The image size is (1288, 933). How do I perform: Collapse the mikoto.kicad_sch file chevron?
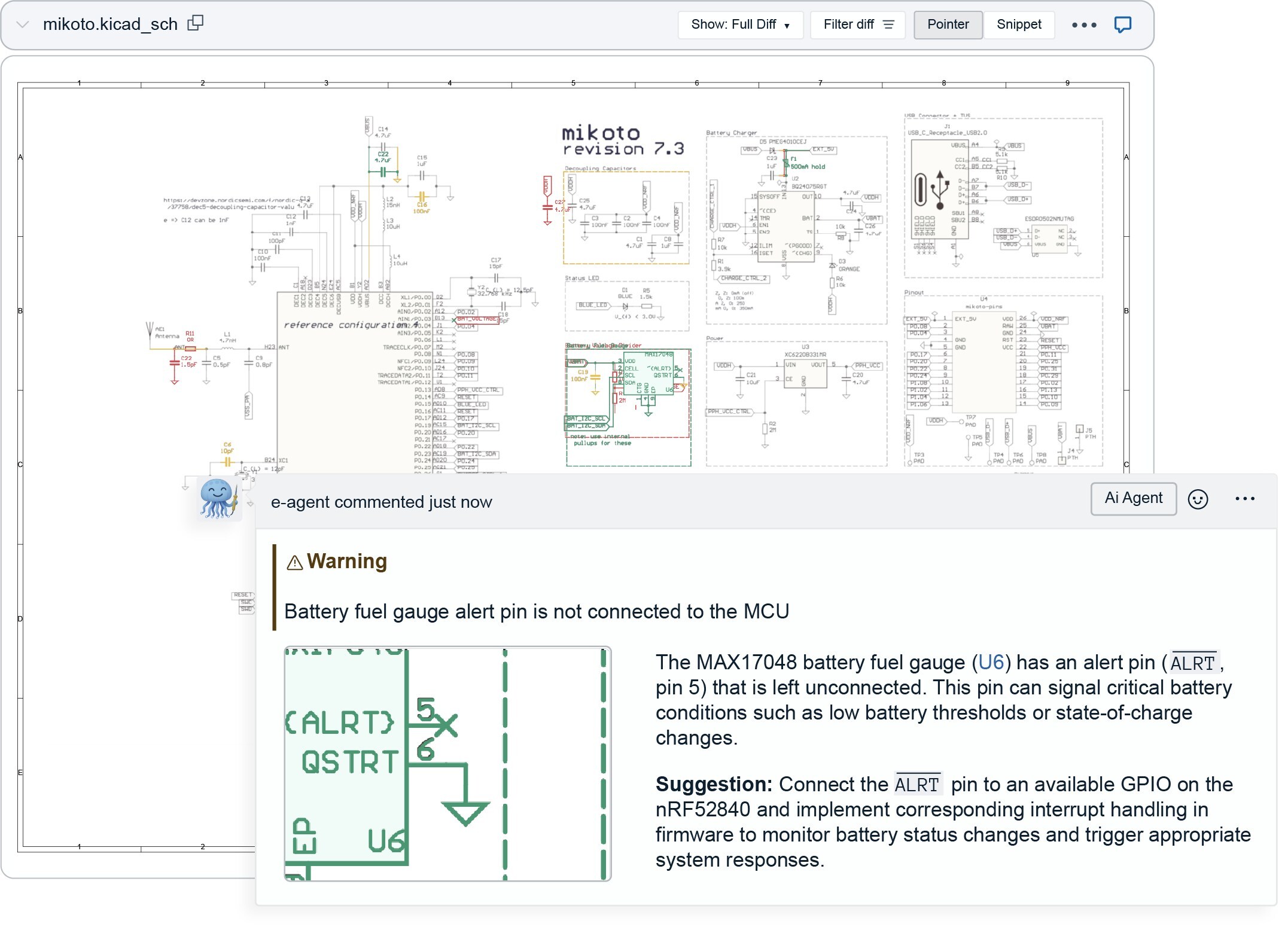(23, 25)
